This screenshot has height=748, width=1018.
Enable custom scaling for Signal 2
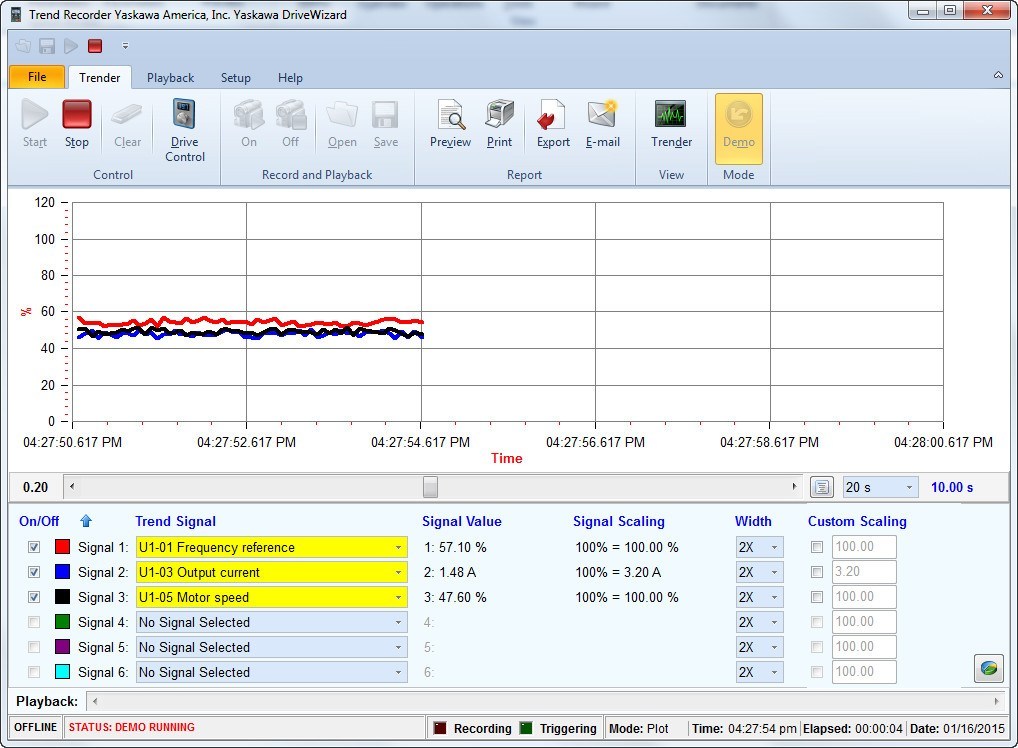coord(817,572)
